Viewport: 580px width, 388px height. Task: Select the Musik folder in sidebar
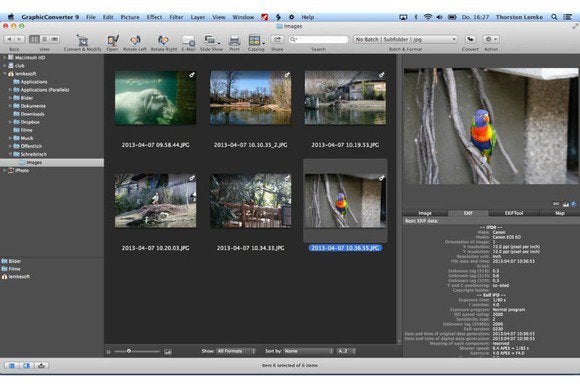coord(27,138)
